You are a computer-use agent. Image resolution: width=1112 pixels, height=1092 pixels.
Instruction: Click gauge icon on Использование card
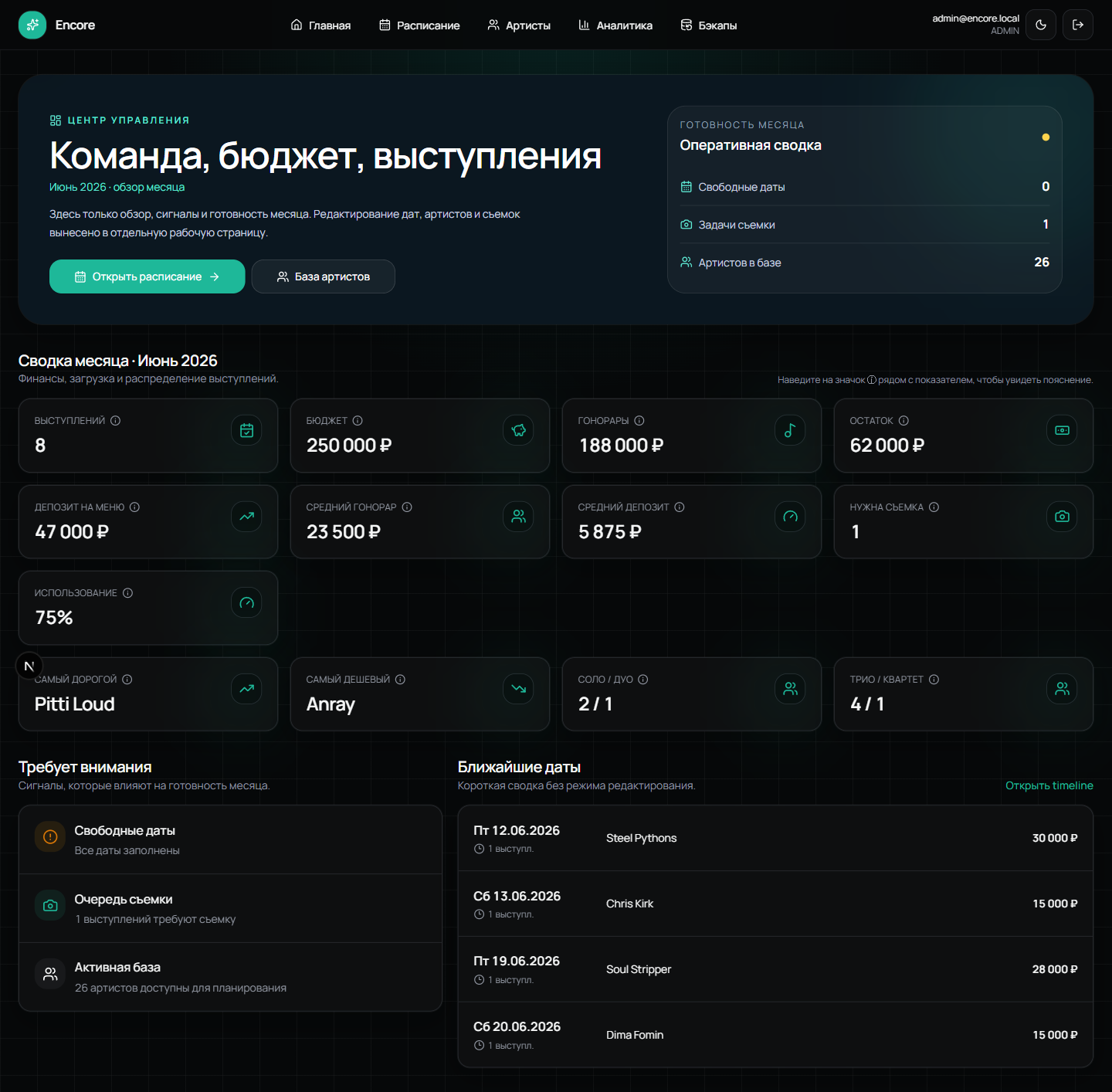[x=246, y=602]
